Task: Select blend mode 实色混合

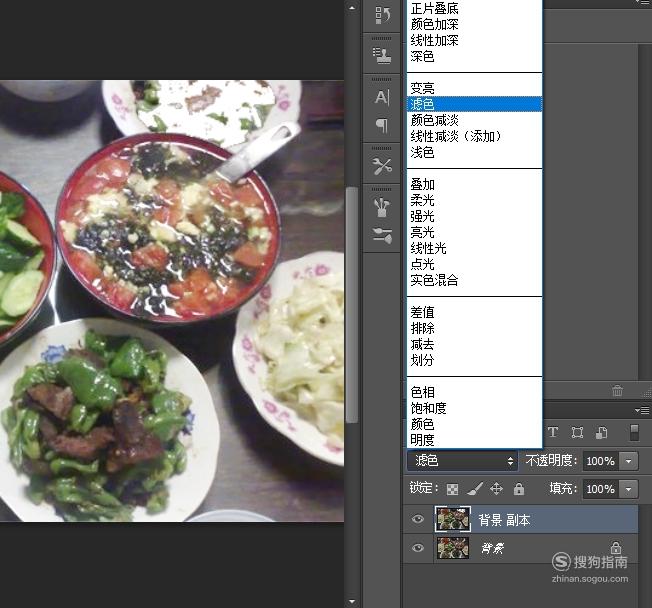Action: 475,280
